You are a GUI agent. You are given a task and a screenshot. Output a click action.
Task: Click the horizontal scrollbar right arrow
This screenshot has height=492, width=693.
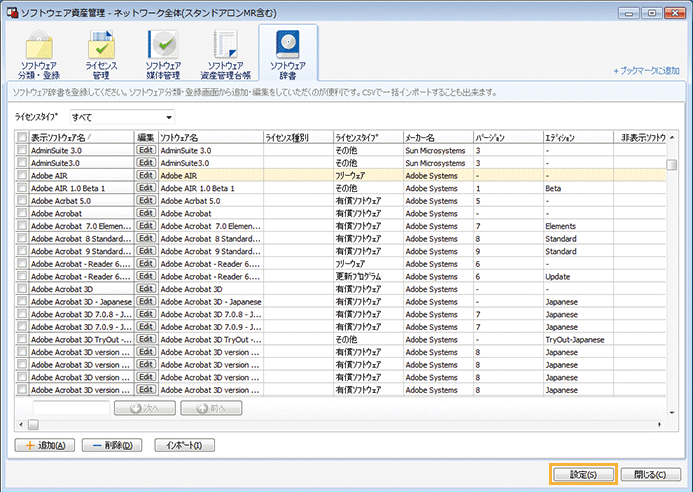(x=659, y=424)
